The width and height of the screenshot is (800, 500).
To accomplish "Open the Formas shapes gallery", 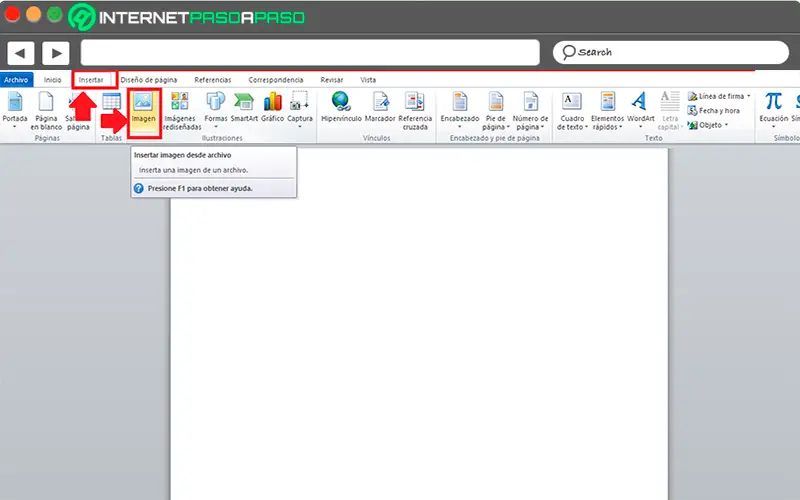I will point(216,110).
